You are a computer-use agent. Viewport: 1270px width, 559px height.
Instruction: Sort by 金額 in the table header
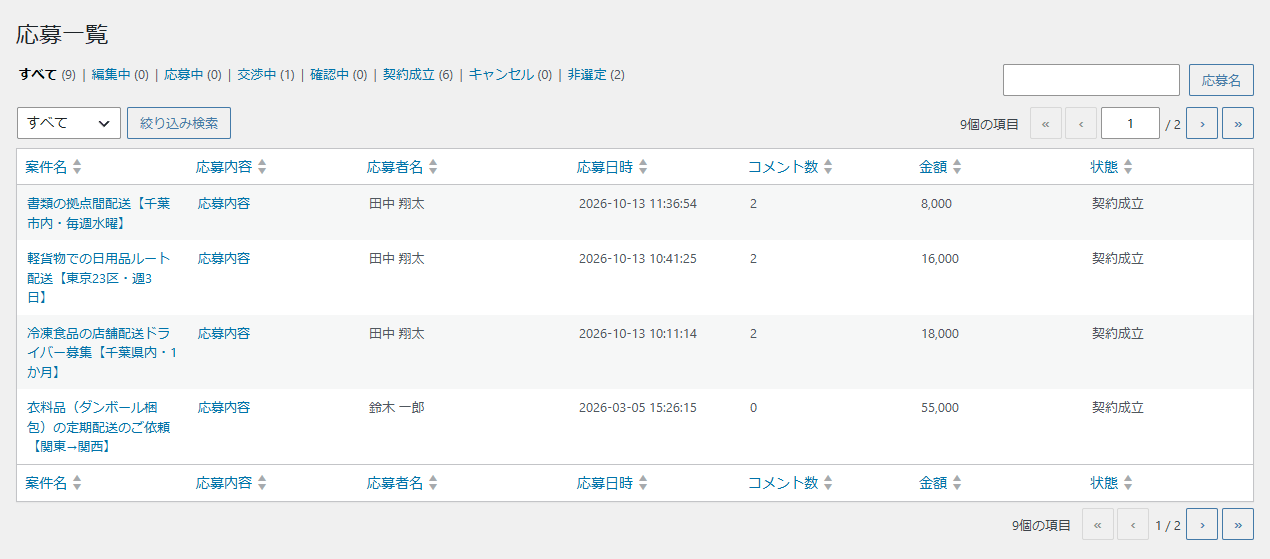pyautogui.click(x=941, y=167)
